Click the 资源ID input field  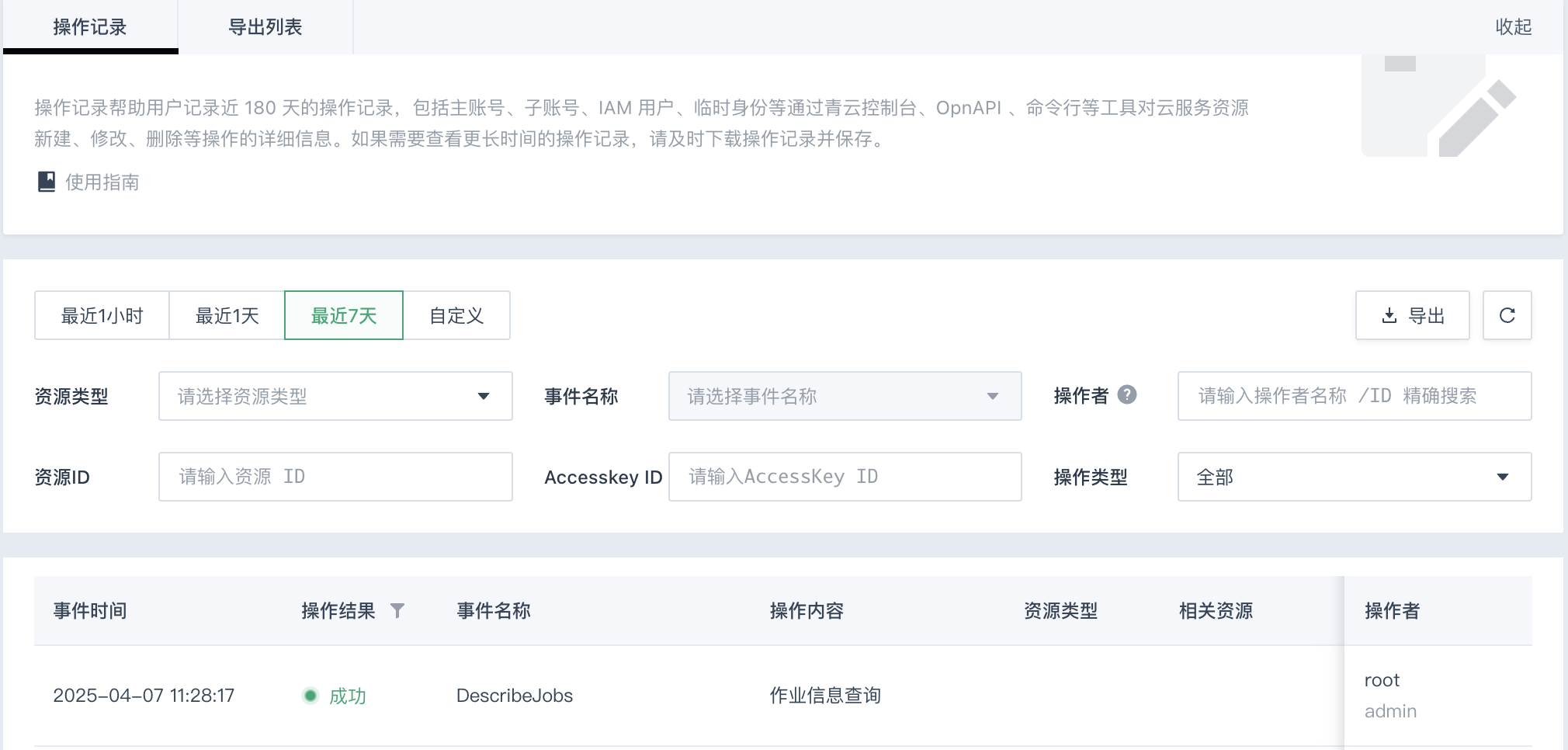pos(335,477)
